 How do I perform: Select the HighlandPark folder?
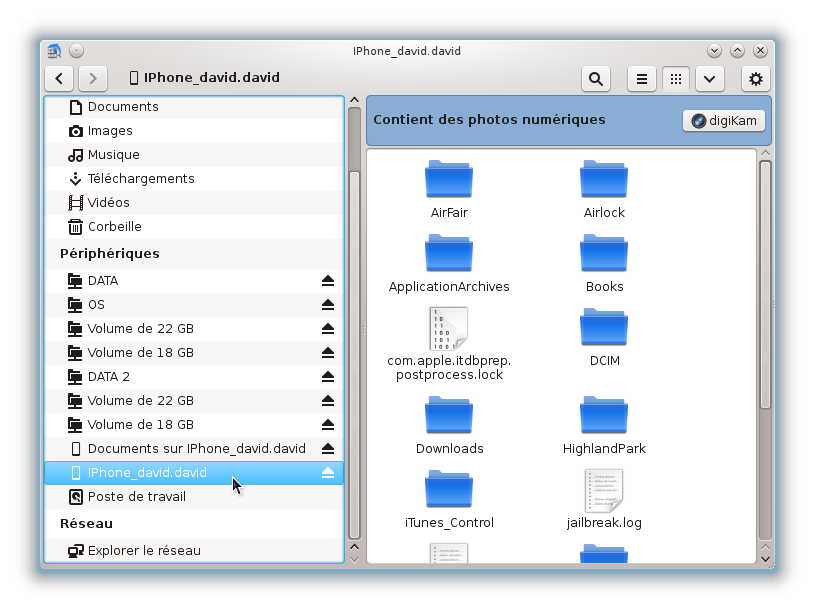point(604,426)
